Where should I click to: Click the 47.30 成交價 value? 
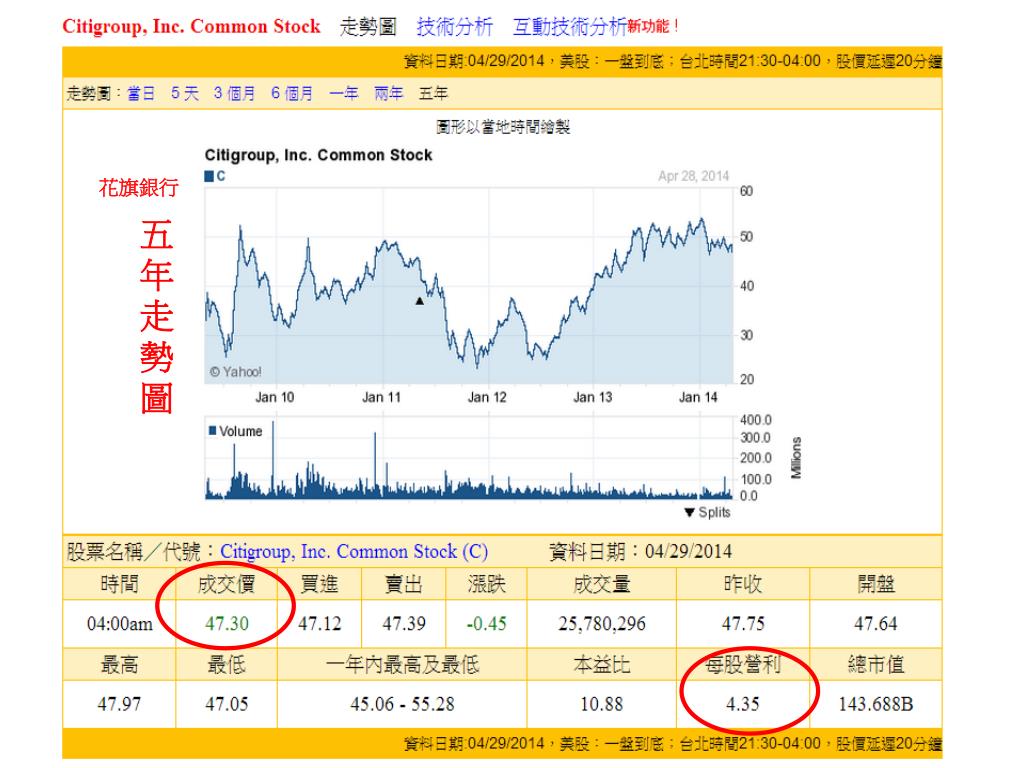(x=227, y=624)
